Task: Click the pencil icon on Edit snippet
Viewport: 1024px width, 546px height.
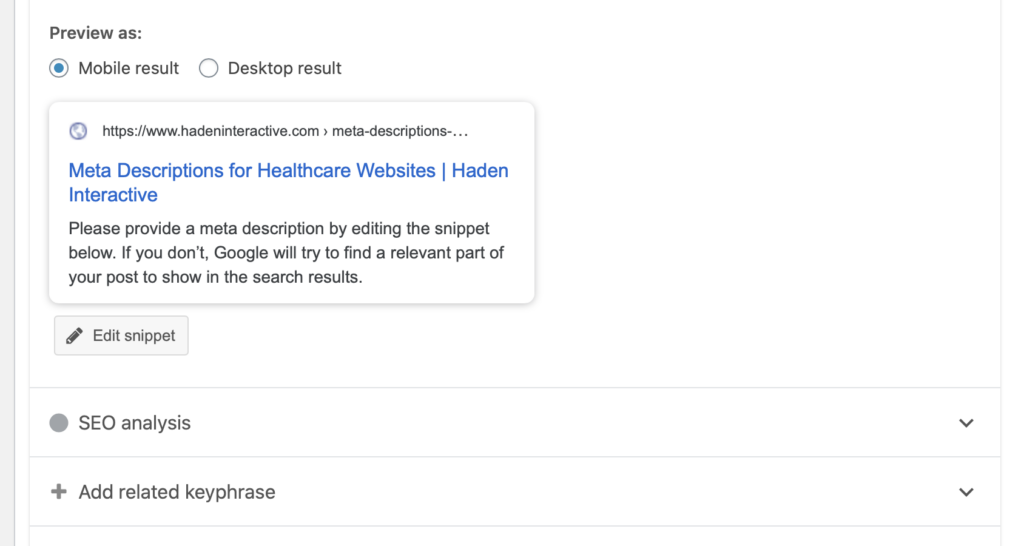Action: coord(74,336)
